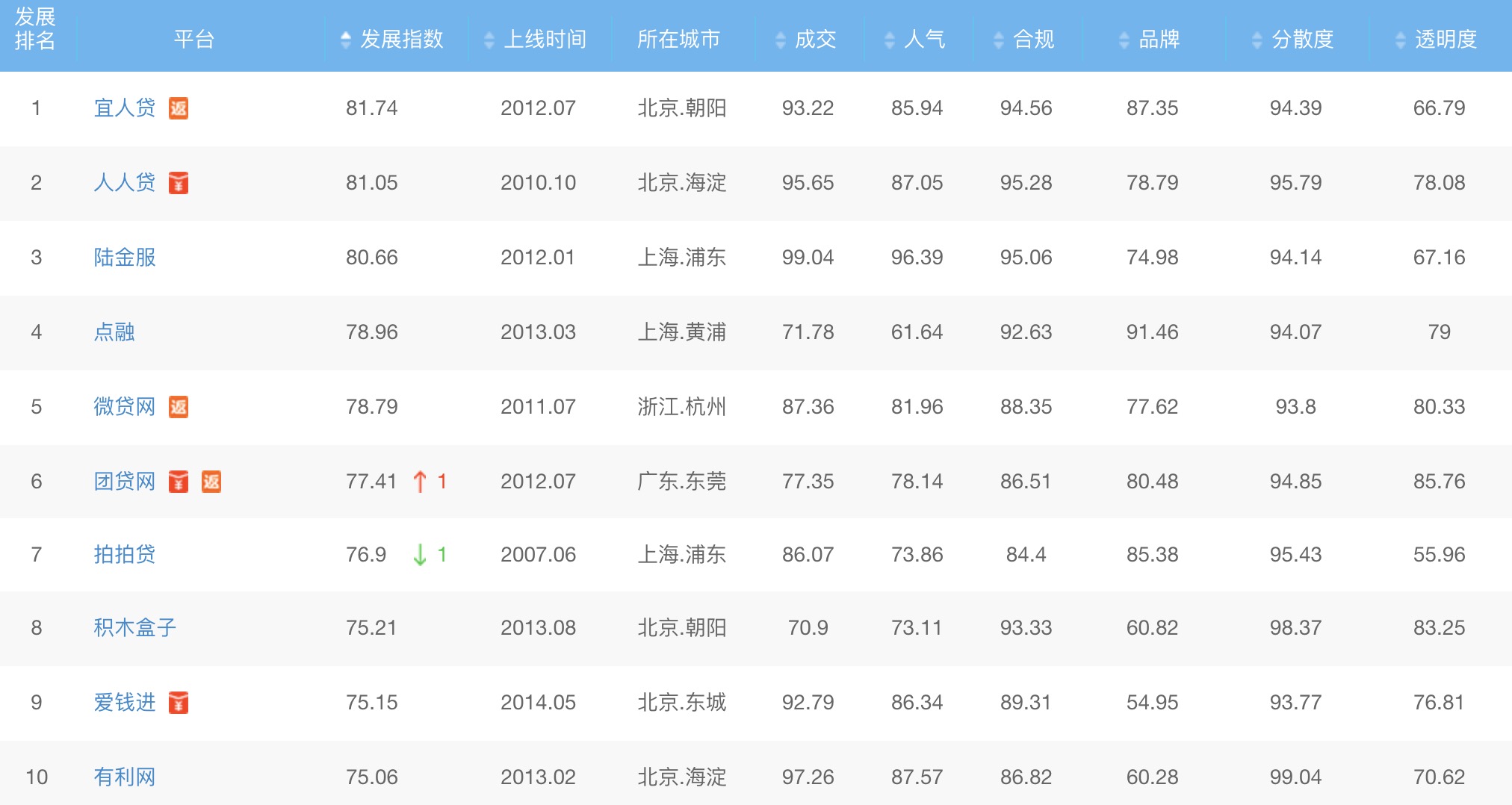
Task: Click the 平台 column header
Action: 194,39
